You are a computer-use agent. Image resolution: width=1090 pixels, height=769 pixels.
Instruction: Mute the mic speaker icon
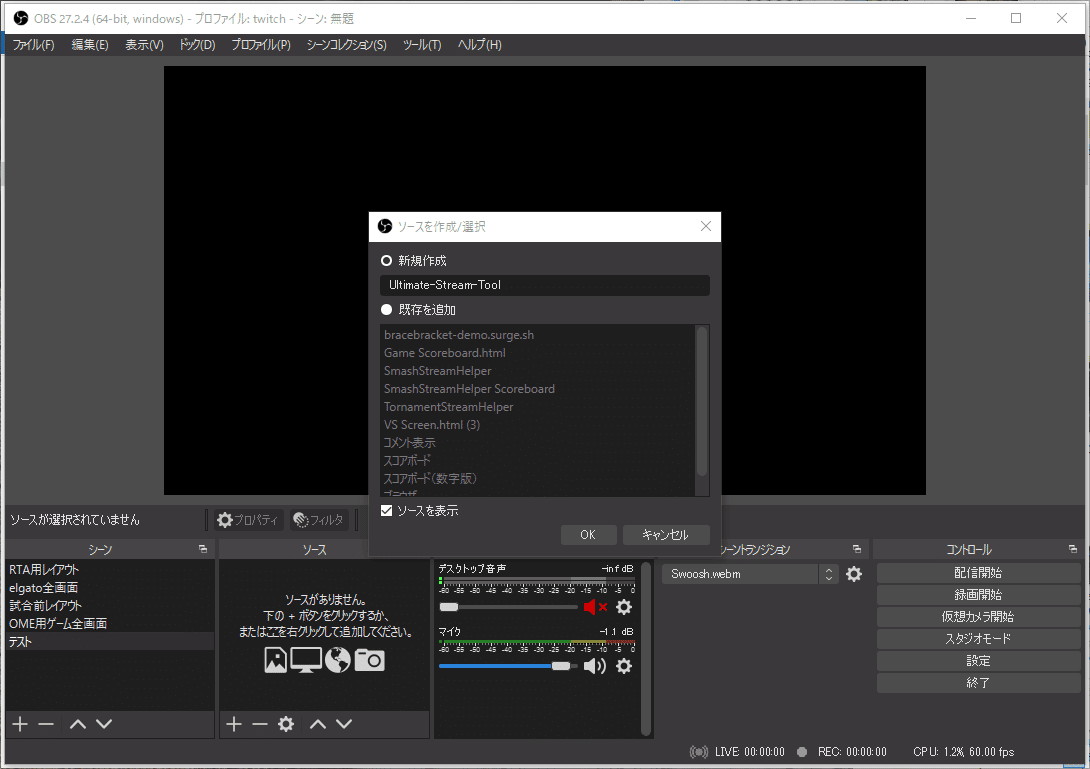[x=595, y=666]
